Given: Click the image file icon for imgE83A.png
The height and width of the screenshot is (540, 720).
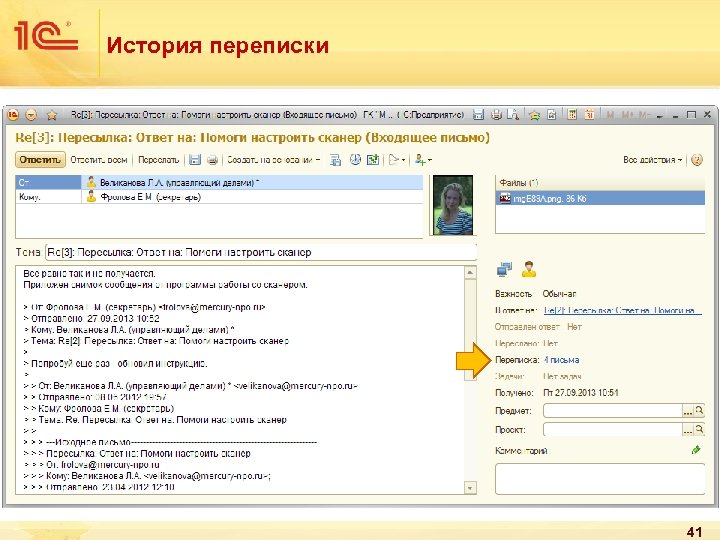Looking at the screenshot, I should point(505,198).
